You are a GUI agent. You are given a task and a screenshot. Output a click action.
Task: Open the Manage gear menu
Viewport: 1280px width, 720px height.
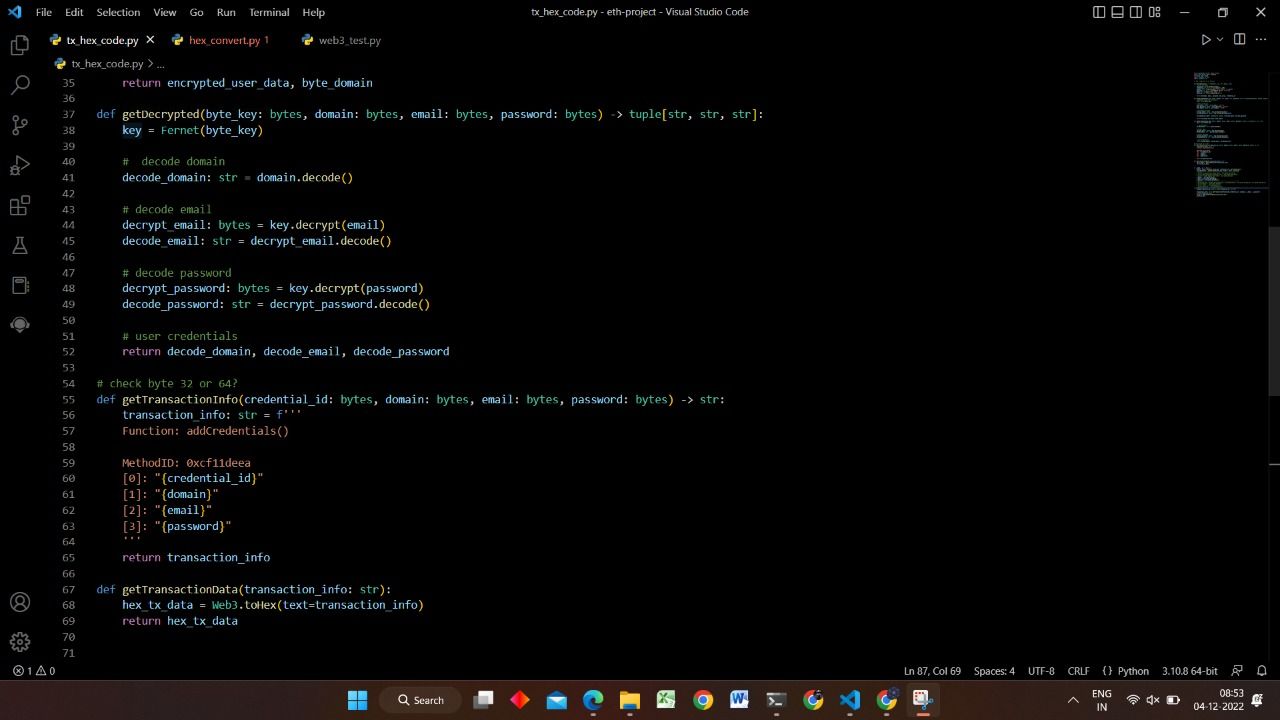tap(20, 642)
